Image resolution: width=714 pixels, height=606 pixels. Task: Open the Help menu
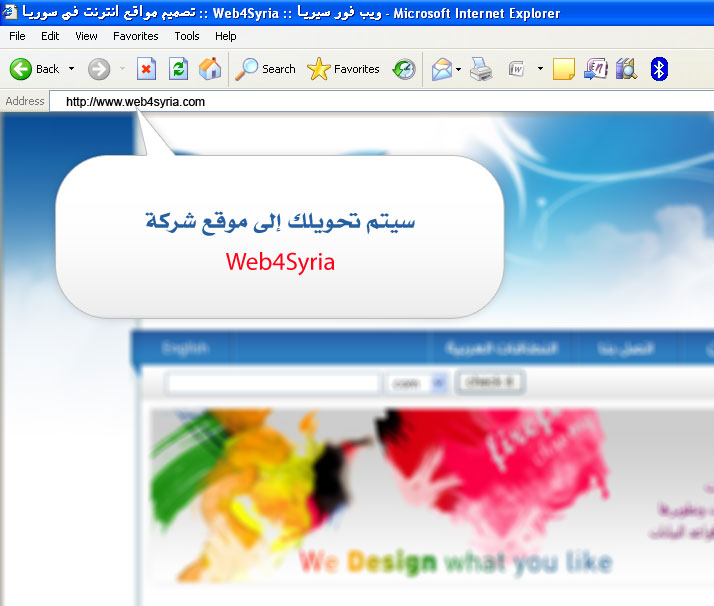pos(225,36)
